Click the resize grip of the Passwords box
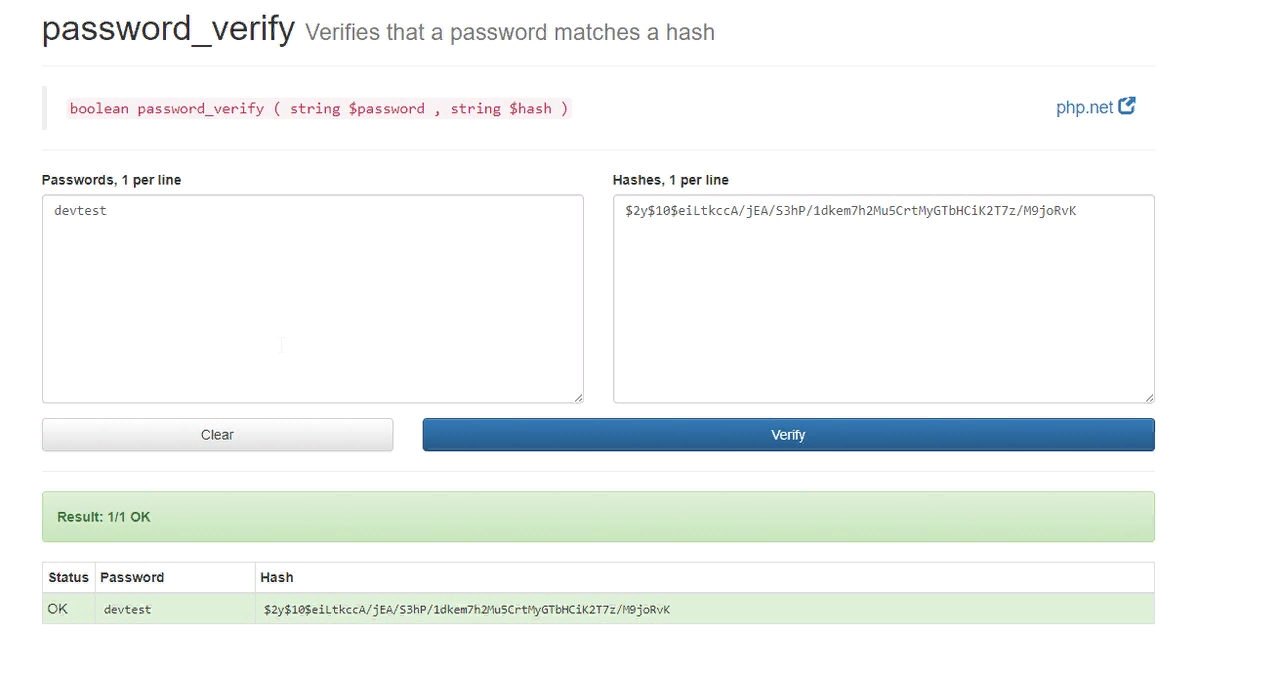 [578, 397]
